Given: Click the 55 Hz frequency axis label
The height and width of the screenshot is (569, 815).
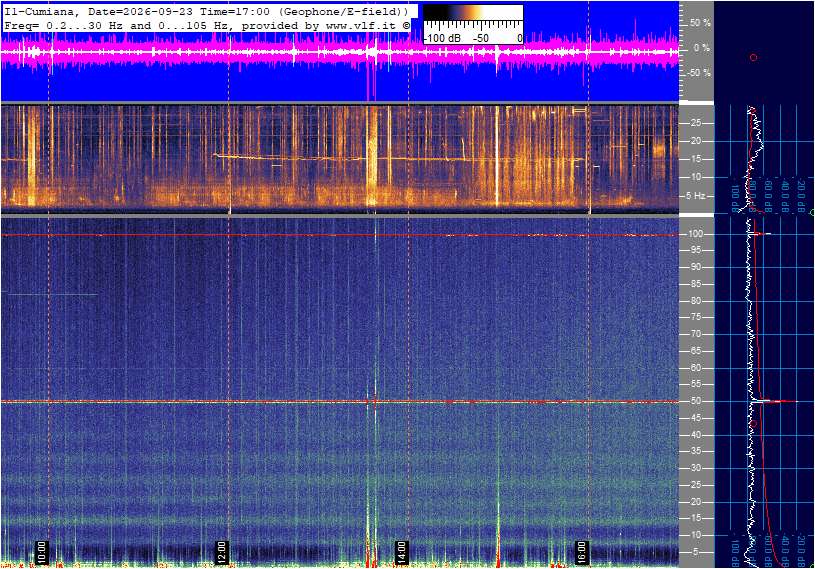Looking at the screenshot, I should pyautogui.click(x=695, y=384).
